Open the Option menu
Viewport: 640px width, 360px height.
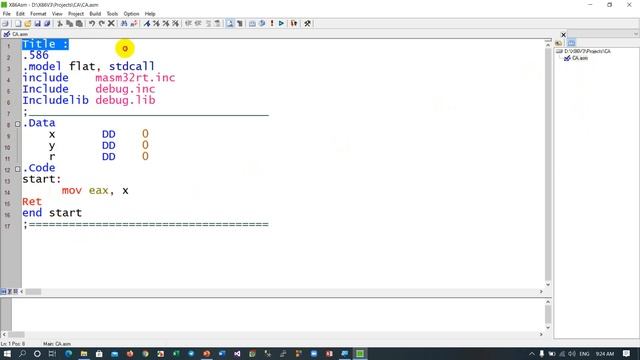point(131,14)
